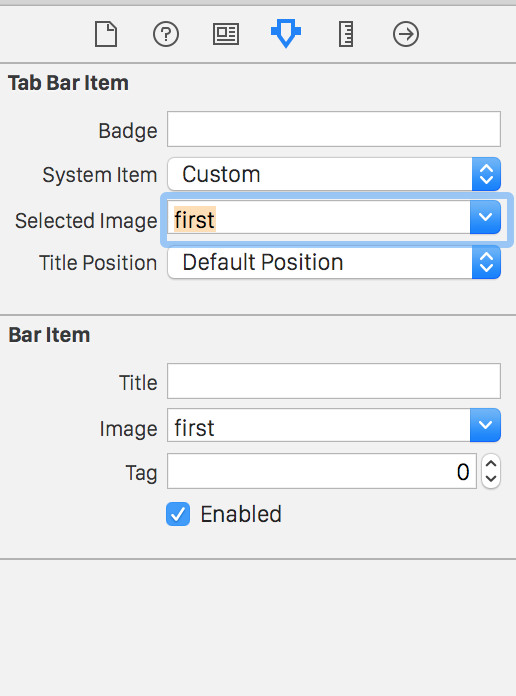Click the Bar Item Title field
516x696 pixels.
334,381
